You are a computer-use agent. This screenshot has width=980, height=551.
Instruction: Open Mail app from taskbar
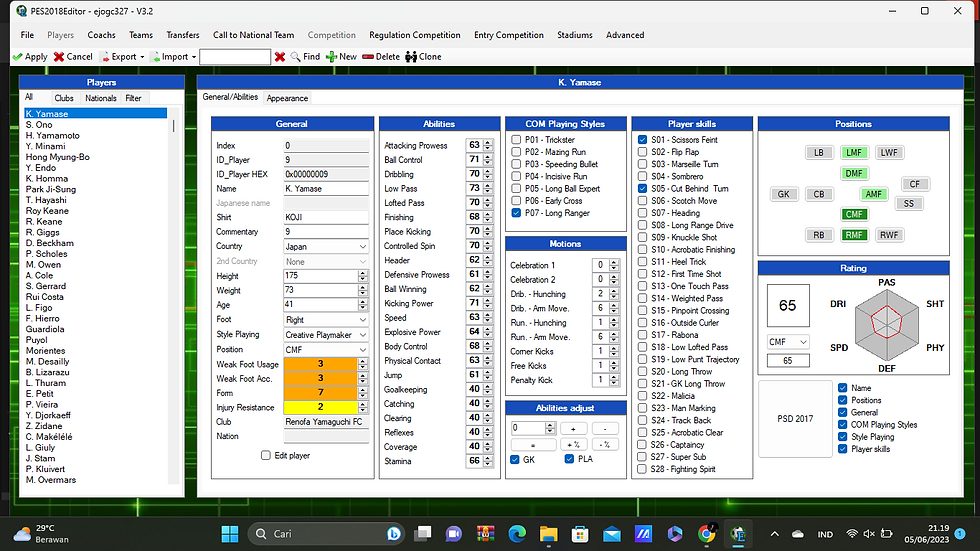612,534
